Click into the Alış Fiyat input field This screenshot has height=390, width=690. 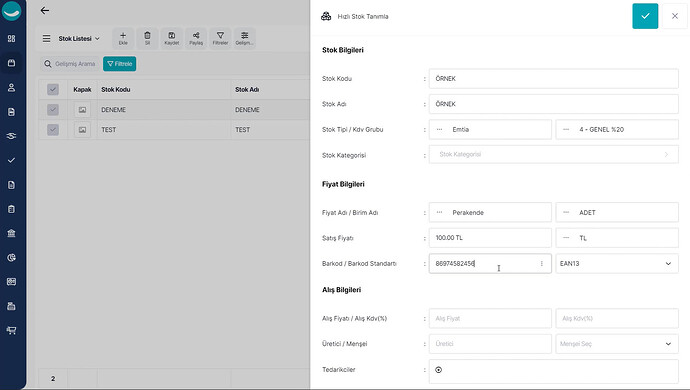coord(490,318)
